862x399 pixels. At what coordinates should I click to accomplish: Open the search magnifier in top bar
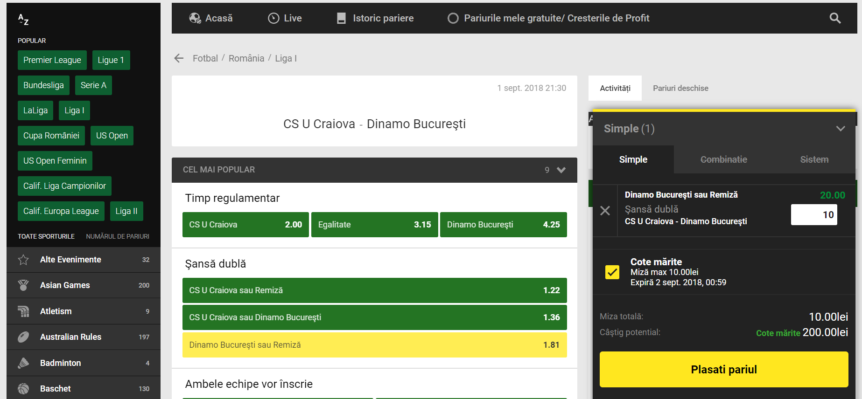(835, 18)
